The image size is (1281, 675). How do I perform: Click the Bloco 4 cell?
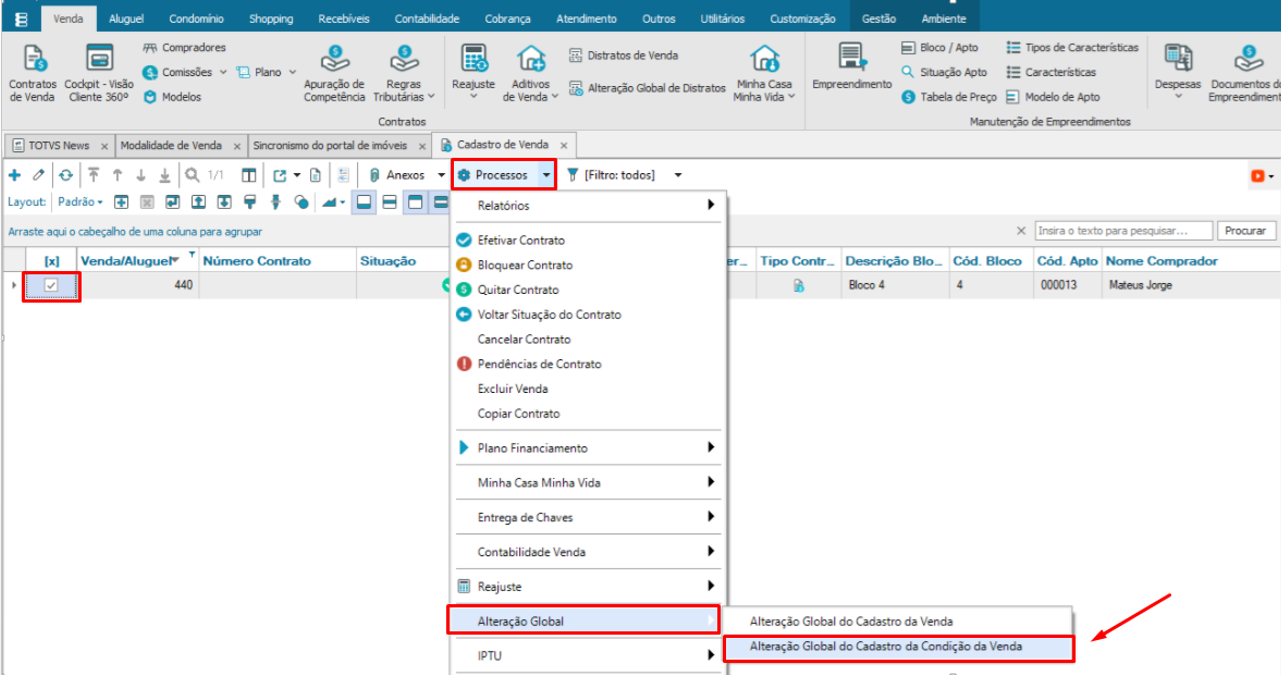895,285
